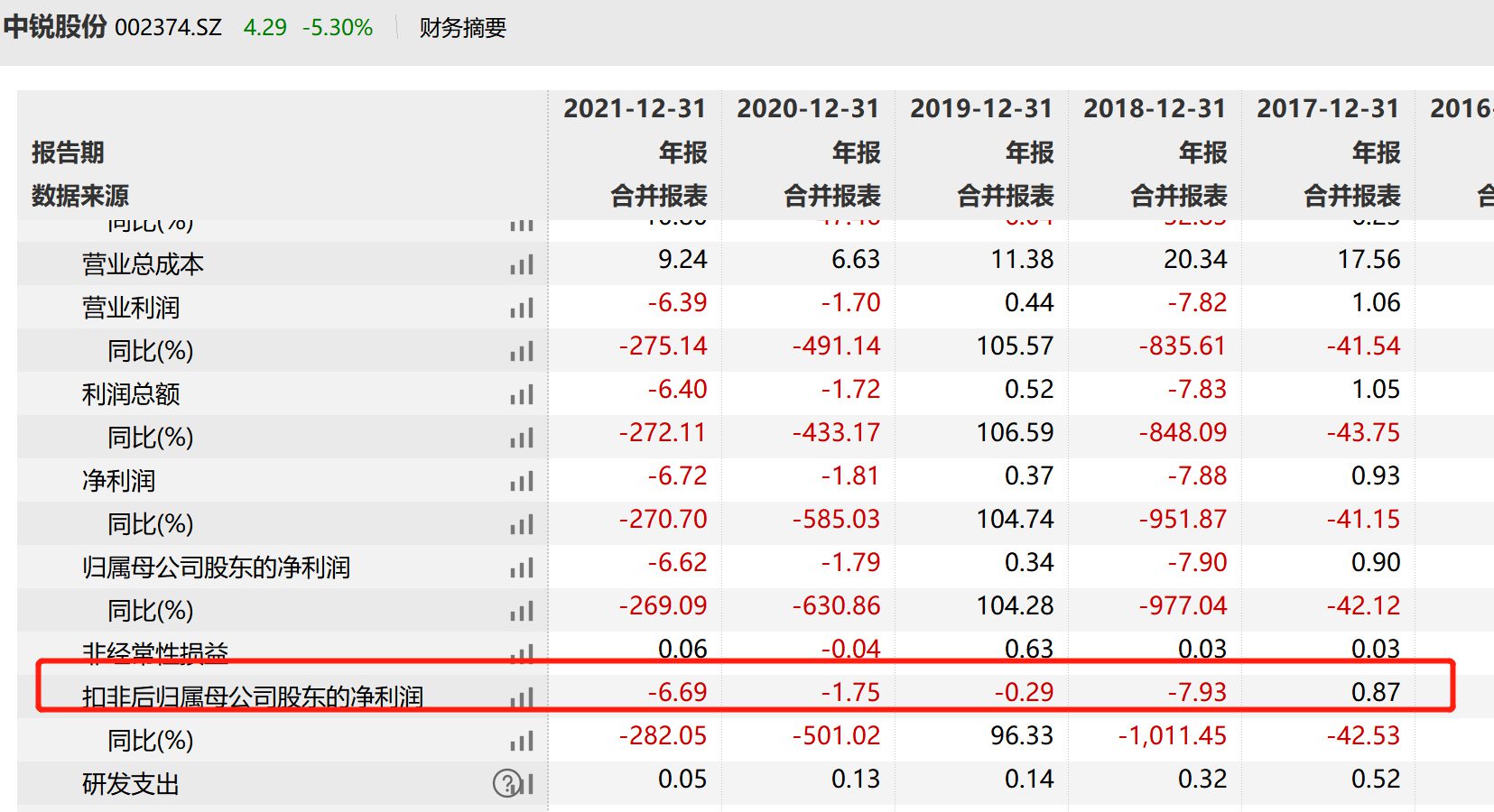This screenshot has width=1494, height=812.
Task: Click the 106.59 year-over-year value
Action: tap(1016, 433)
